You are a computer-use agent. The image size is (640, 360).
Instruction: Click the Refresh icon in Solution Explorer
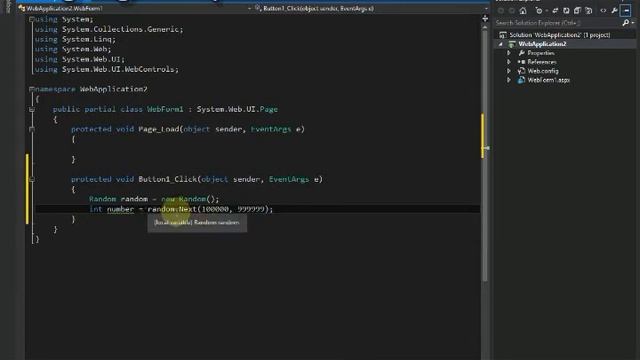566,11
